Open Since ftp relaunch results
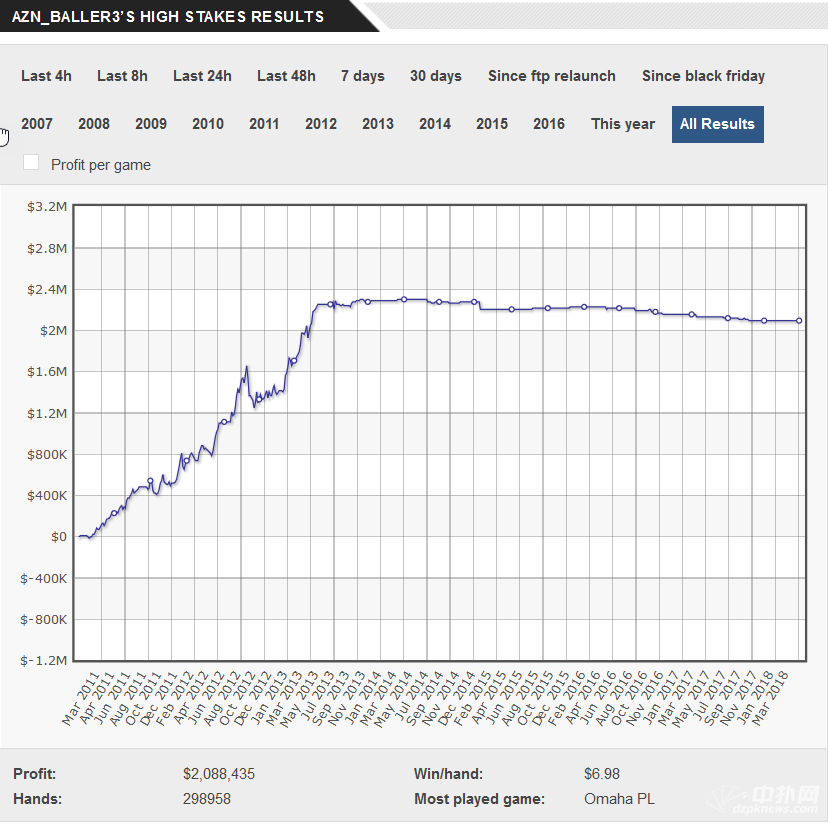The height and width of the screenshot is (825, 828). 552,76
